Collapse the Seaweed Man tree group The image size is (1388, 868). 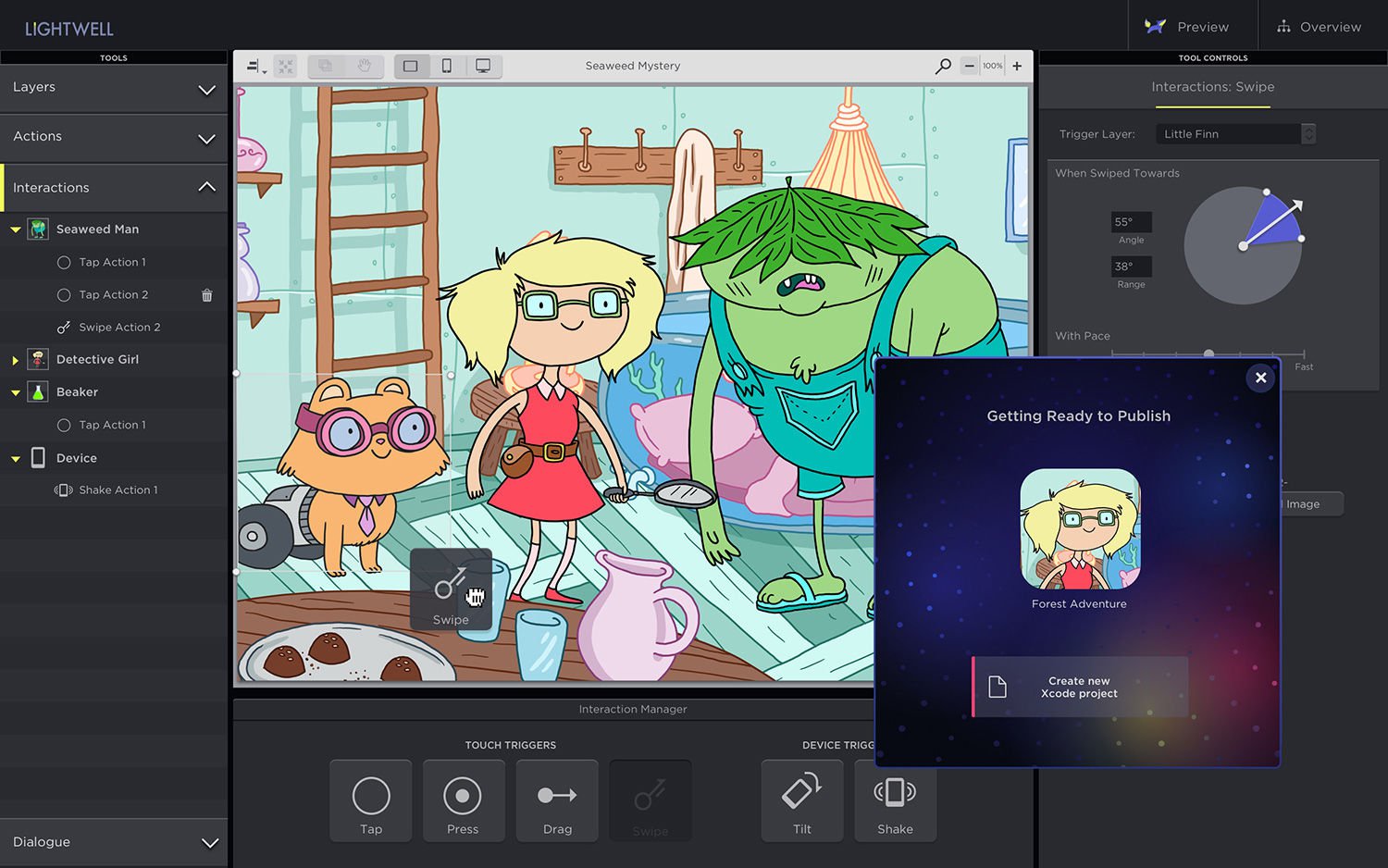16,229
